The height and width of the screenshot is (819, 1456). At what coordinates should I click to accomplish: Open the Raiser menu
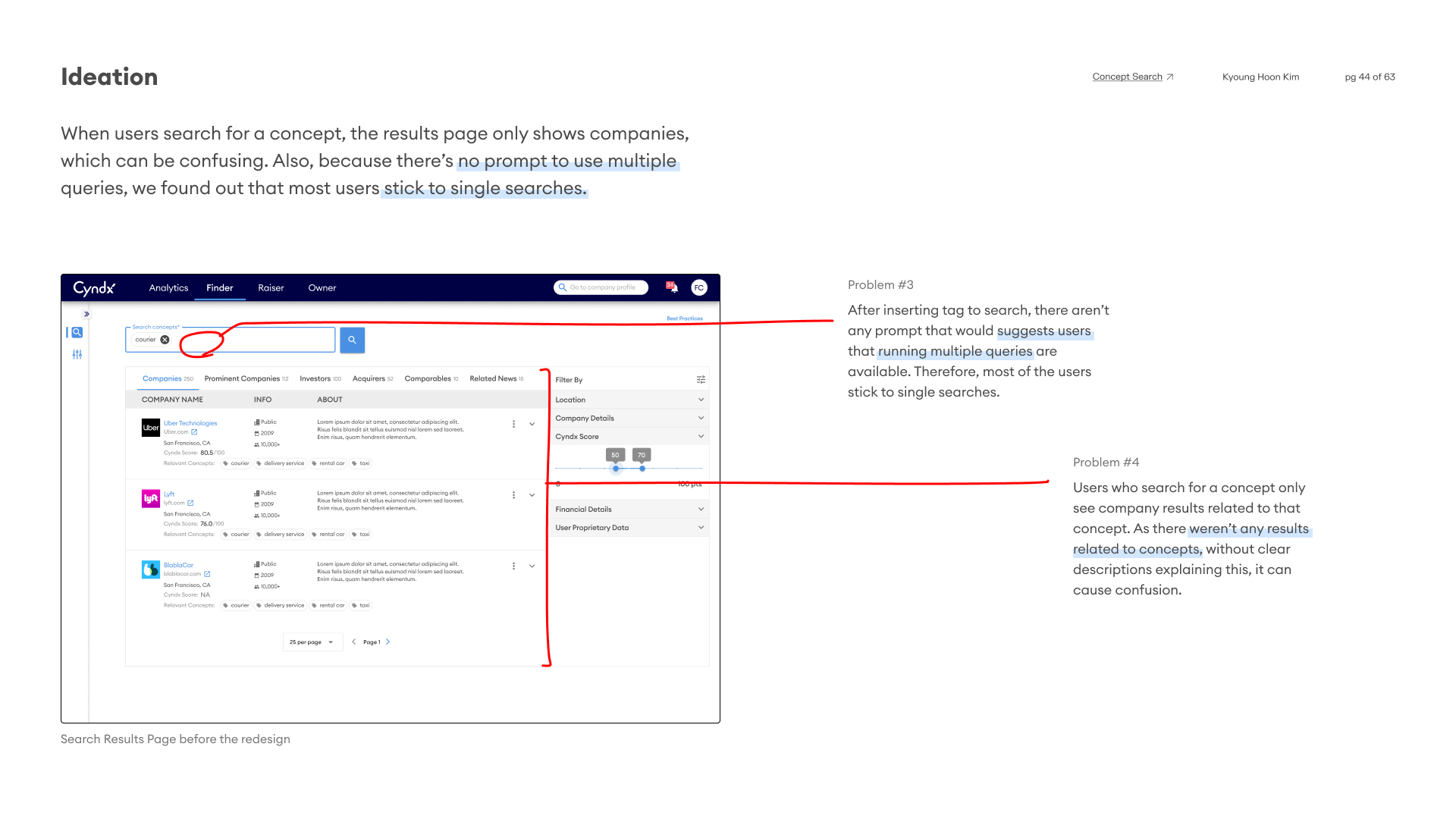[271, 288]
